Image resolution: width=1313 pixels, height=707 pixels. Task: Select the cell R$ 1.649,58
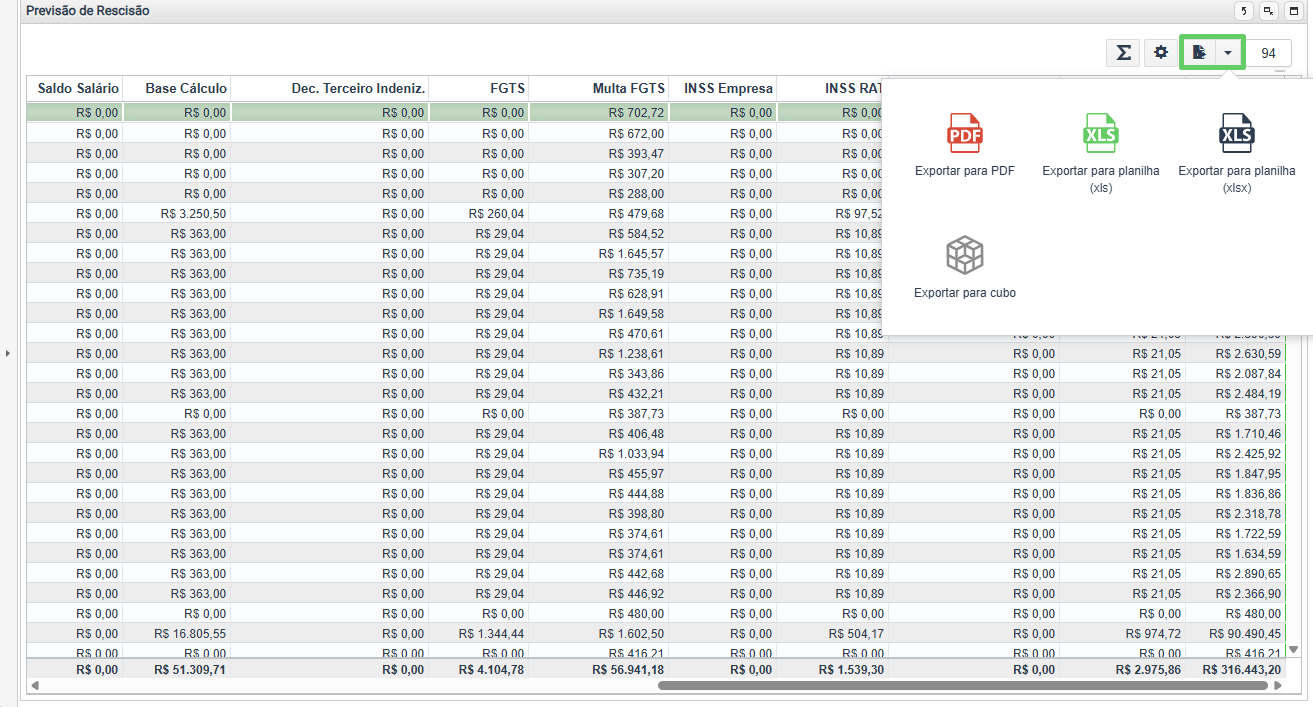tap(599, 313)
